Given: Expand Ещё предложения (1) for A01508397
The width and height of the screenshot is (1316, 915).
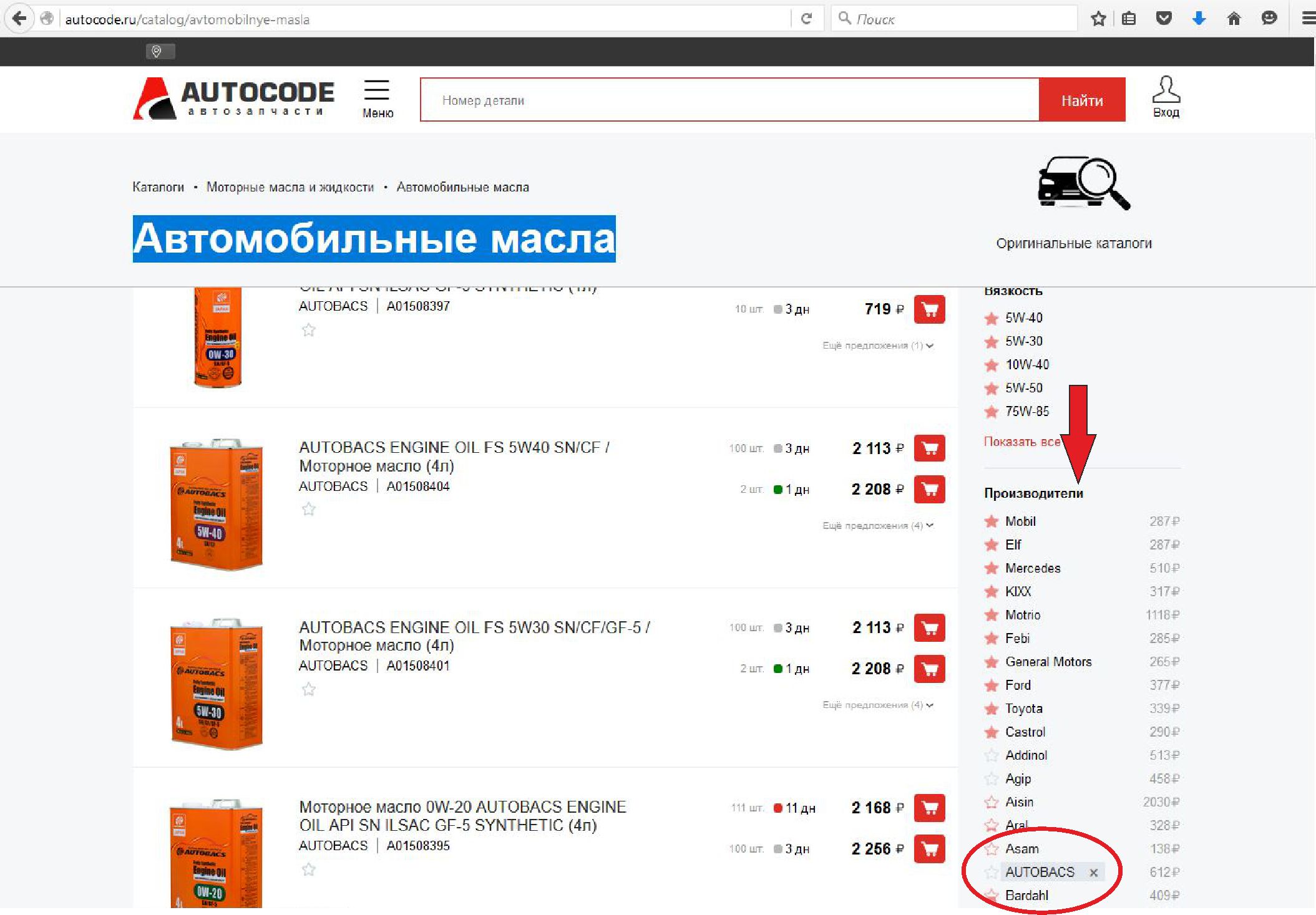Looking at the screenshot, I should tap(878, 346).
